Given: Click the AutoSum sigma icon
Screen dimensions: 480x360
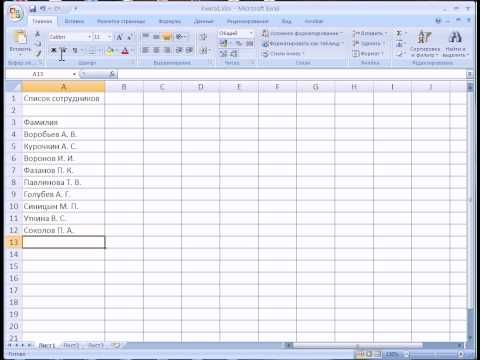Looking at the screenshot, I should (399, 33).
